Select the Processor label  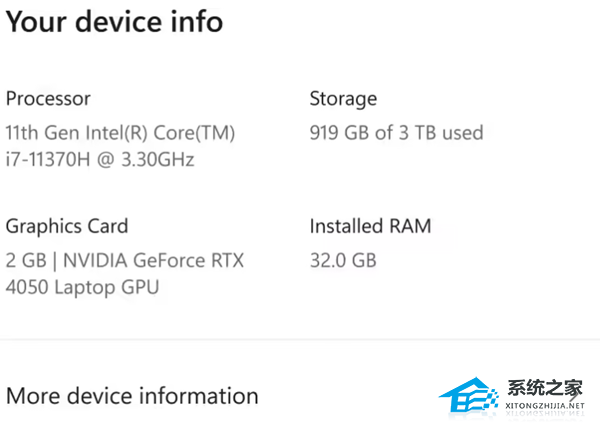pyautogui.click(x=48, y=98)
